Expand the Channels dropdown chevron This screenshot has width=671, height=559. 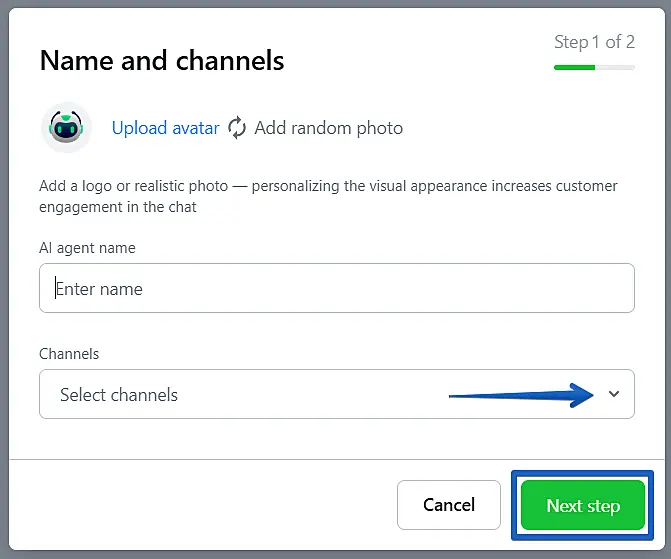point(614,394)
